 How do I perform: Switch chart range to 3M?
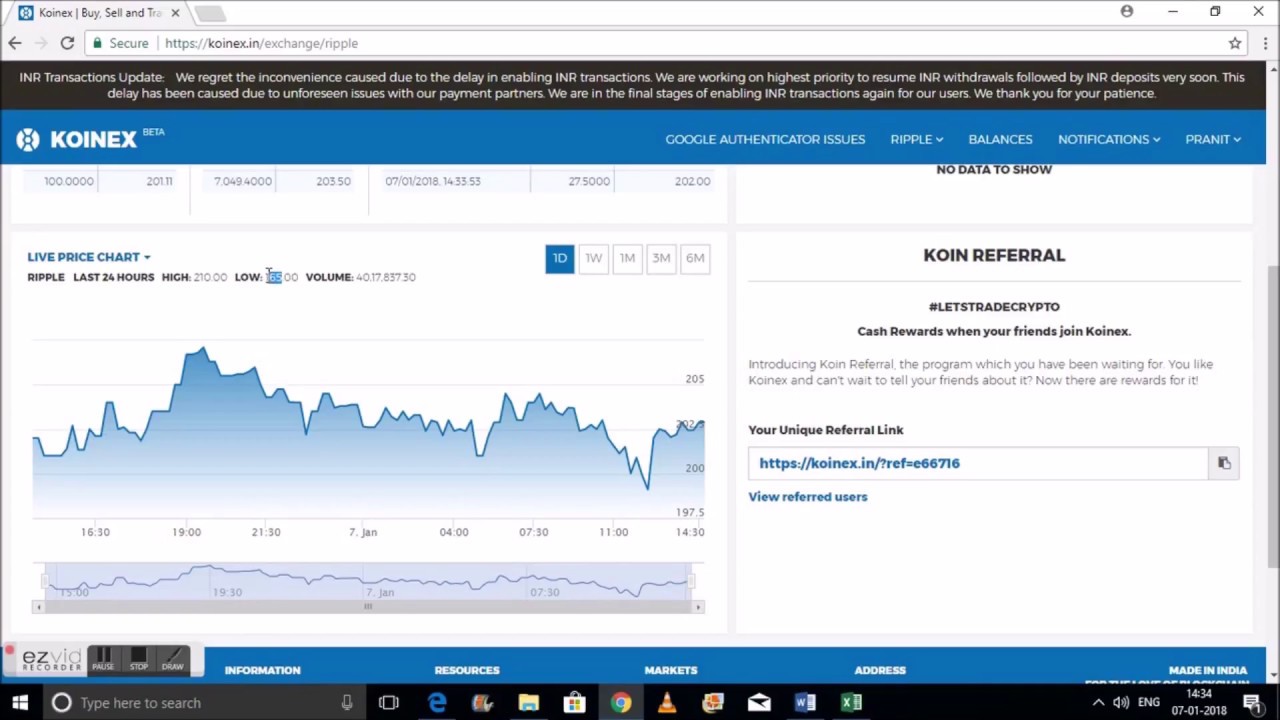click(661, 258)
